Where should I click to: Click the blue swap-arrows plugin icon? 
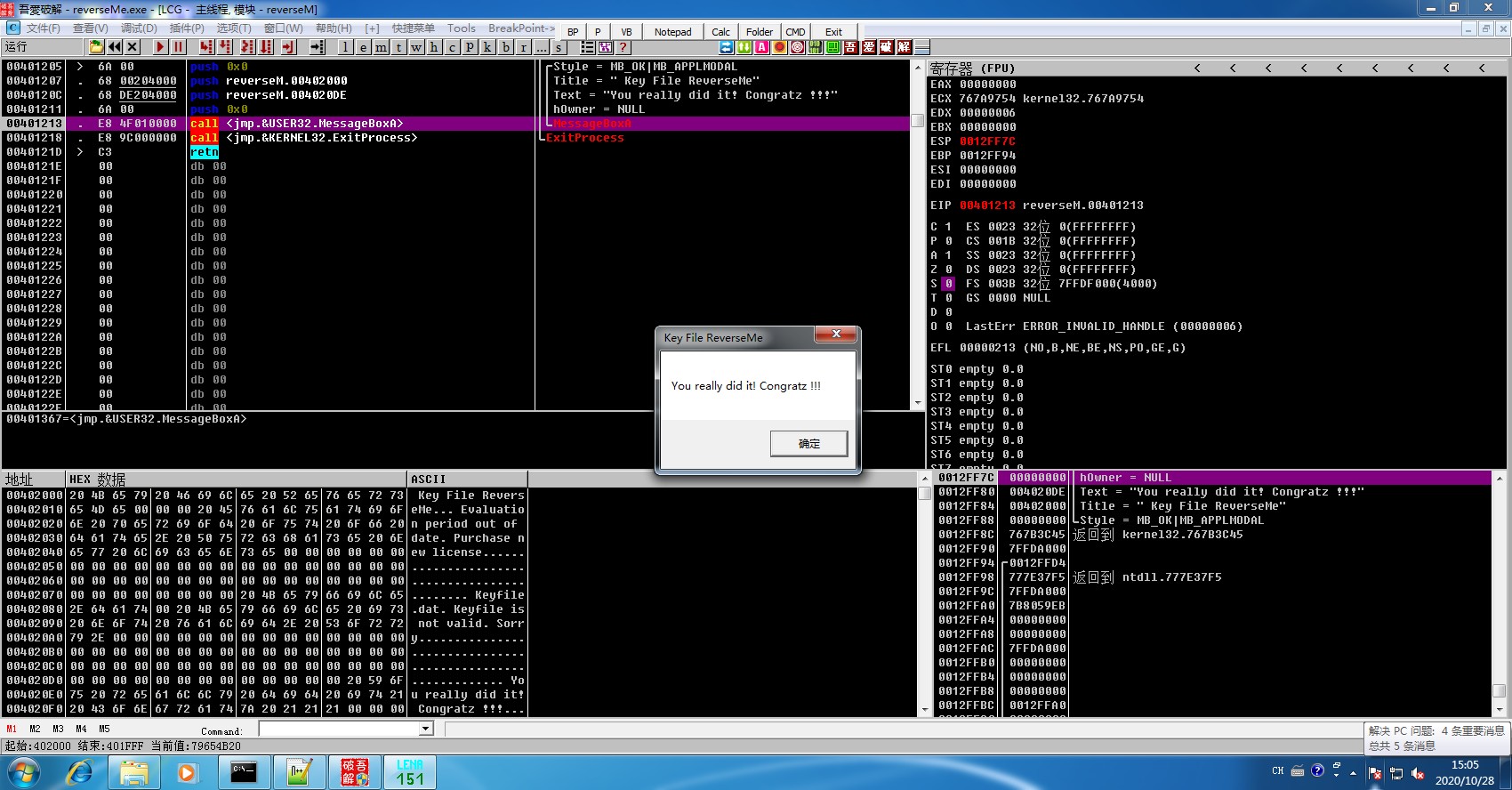[727, 47]
